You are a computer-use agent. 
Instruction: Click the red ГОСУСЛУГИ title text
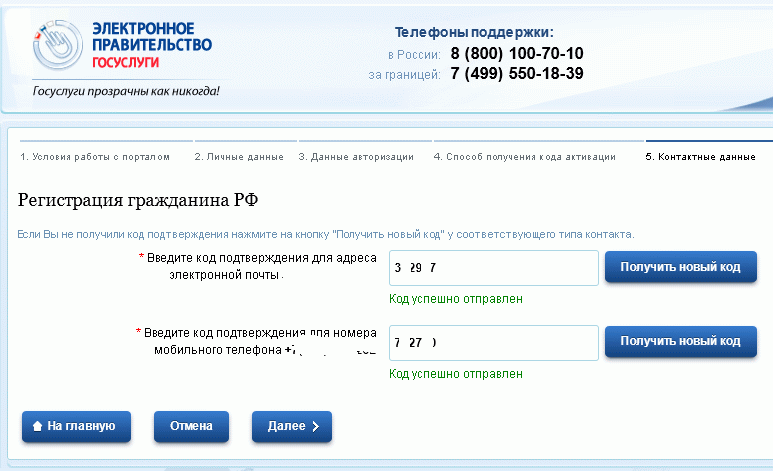(x=125, y=62)
